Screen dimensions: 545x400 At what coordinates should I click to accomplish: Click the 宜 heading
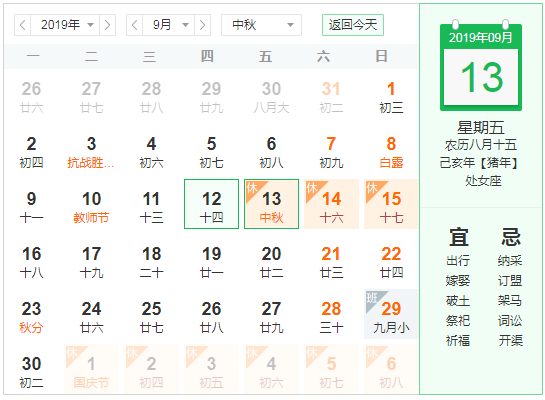point(458,237)
